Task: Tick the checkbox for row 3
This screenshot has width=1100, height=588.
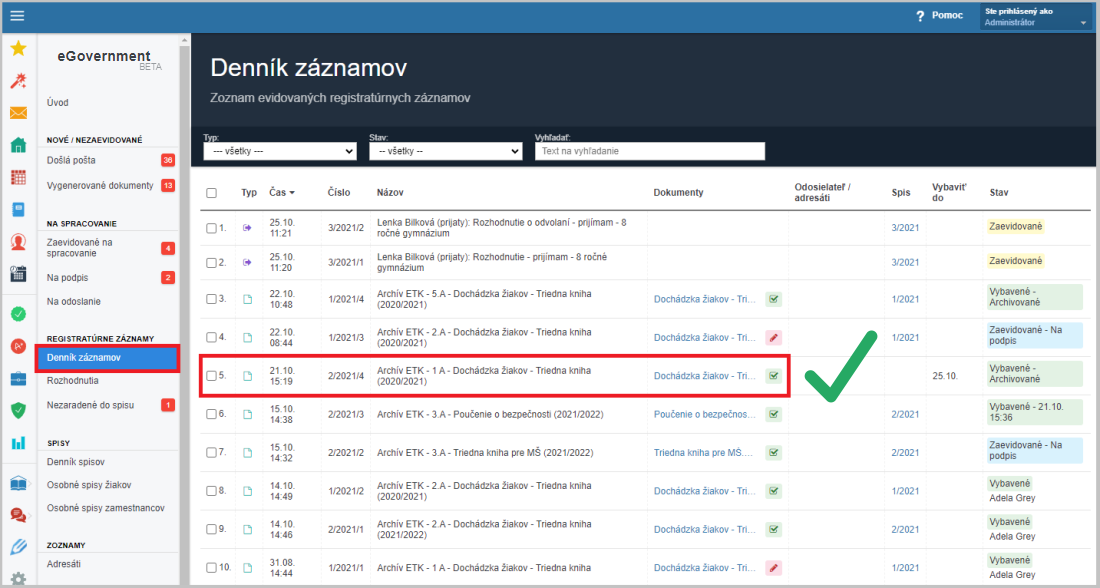Action: [x=211, y=299]
